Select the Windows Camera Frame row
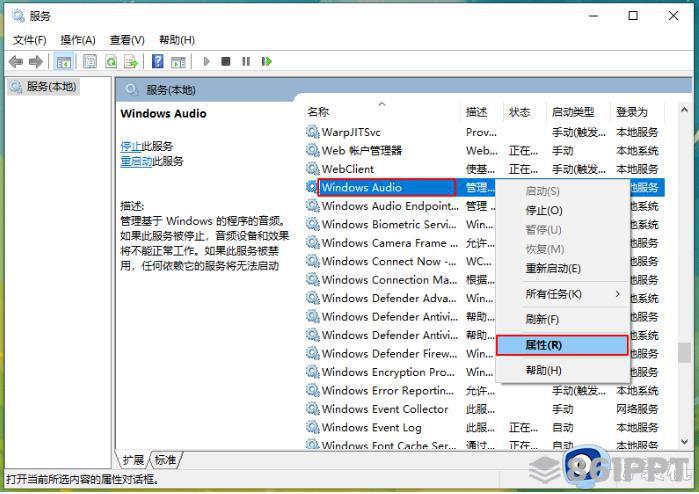Screen dimensions: 699x494 coord(485,243)
